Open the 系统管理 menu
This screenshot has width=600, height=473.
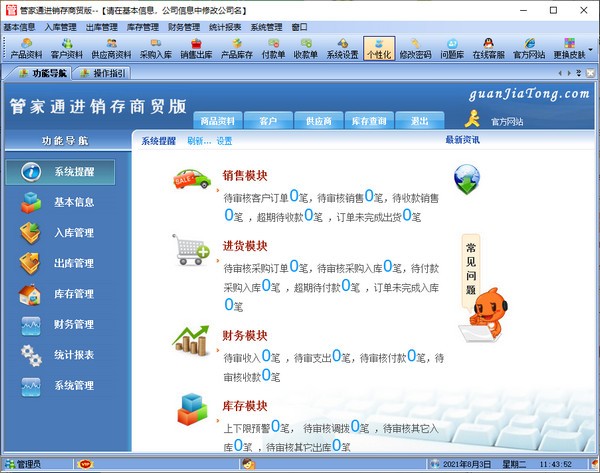(x=266, y=27)
